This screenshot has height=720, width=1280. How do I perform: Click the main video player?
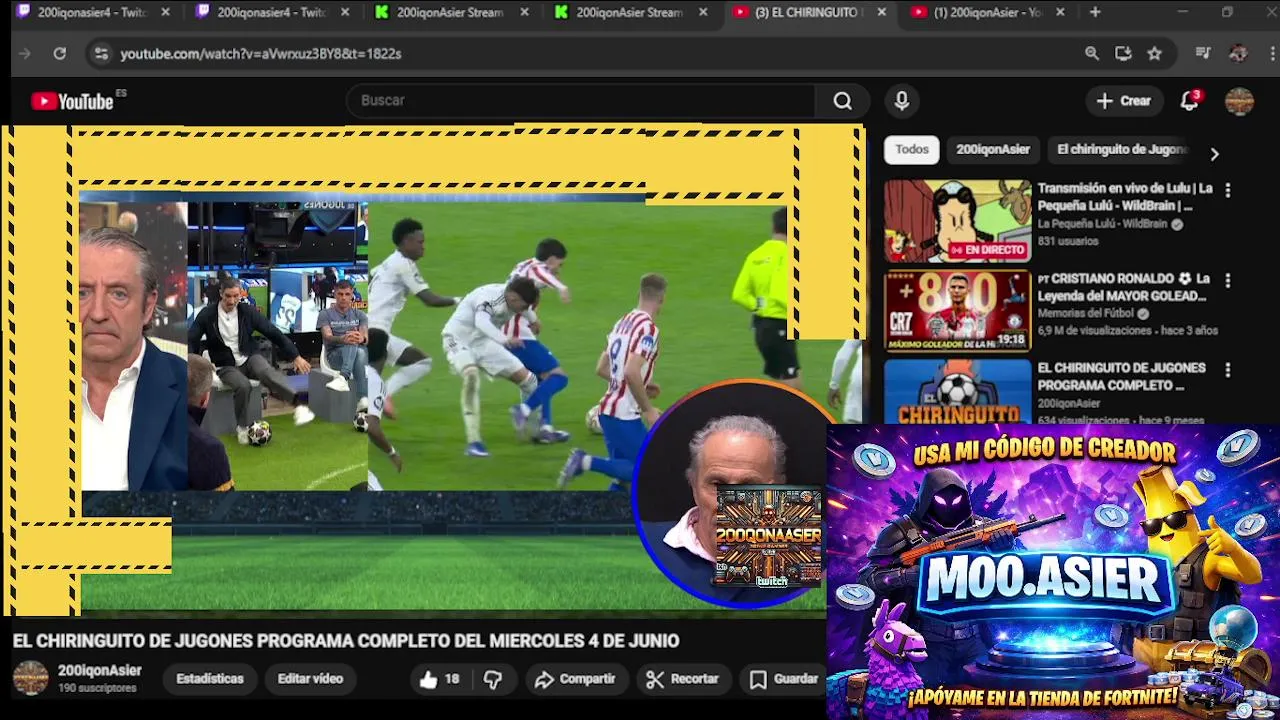pyautogui.click(x=432, y=370)
